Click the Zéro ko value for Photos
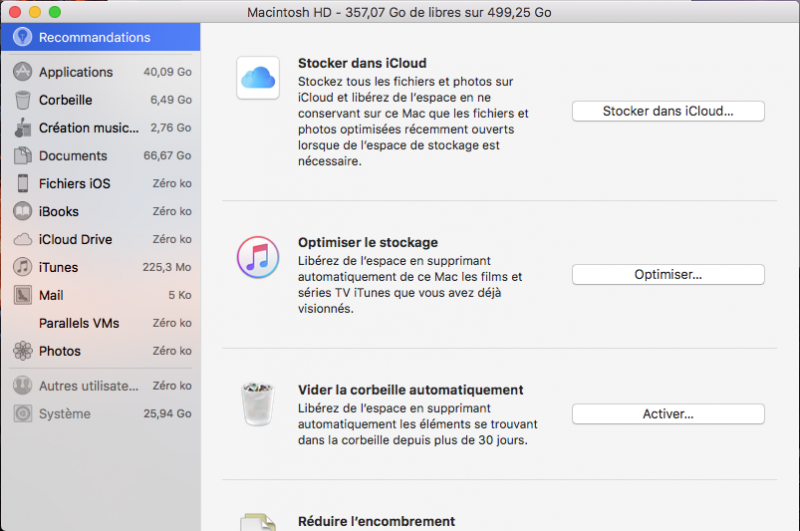 tap(172, 351)
